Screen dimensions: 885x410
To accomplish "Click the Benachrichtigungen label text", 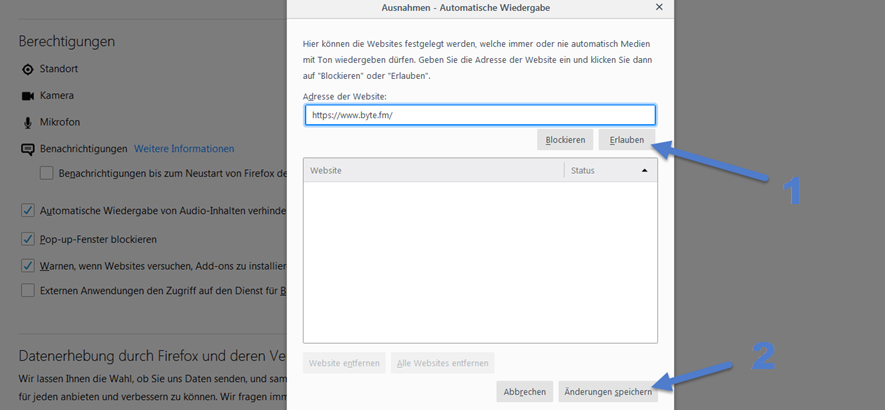I will pyautogui.click(x=84, y=149).
